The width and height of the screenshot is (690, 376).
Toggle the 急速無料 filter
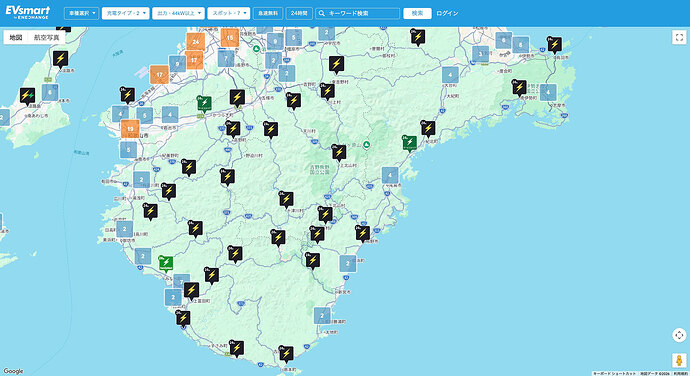pyautogui.click(x=268, y=13)
